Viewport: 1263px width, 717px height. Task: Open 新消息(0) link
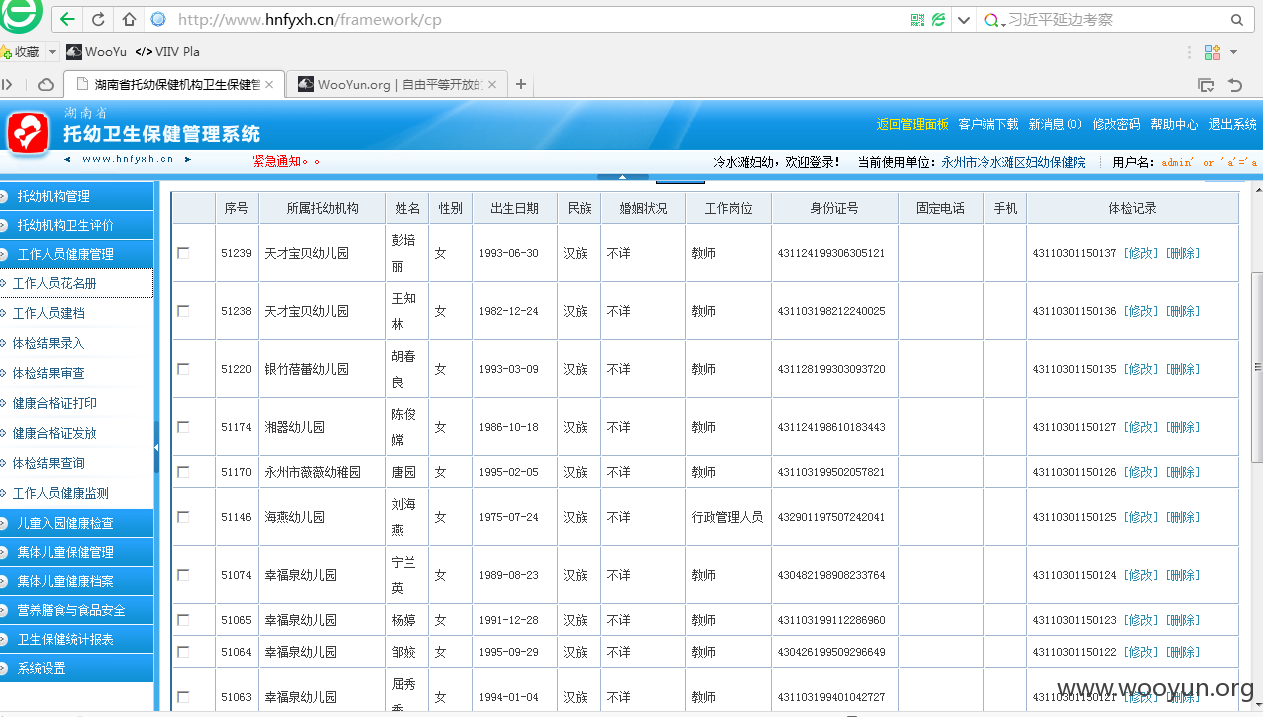pyautogui.click(x=1055, y=125)
